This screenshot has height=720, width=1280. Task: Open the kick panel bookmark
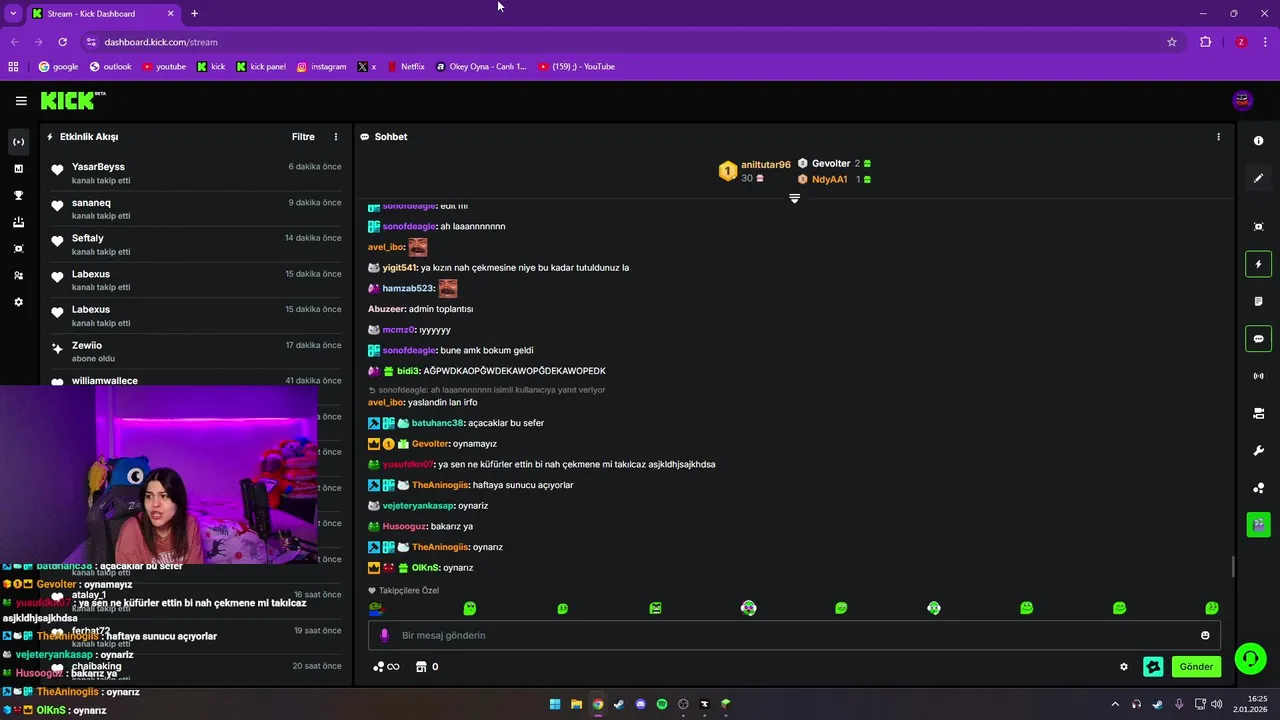pos(261,67)
